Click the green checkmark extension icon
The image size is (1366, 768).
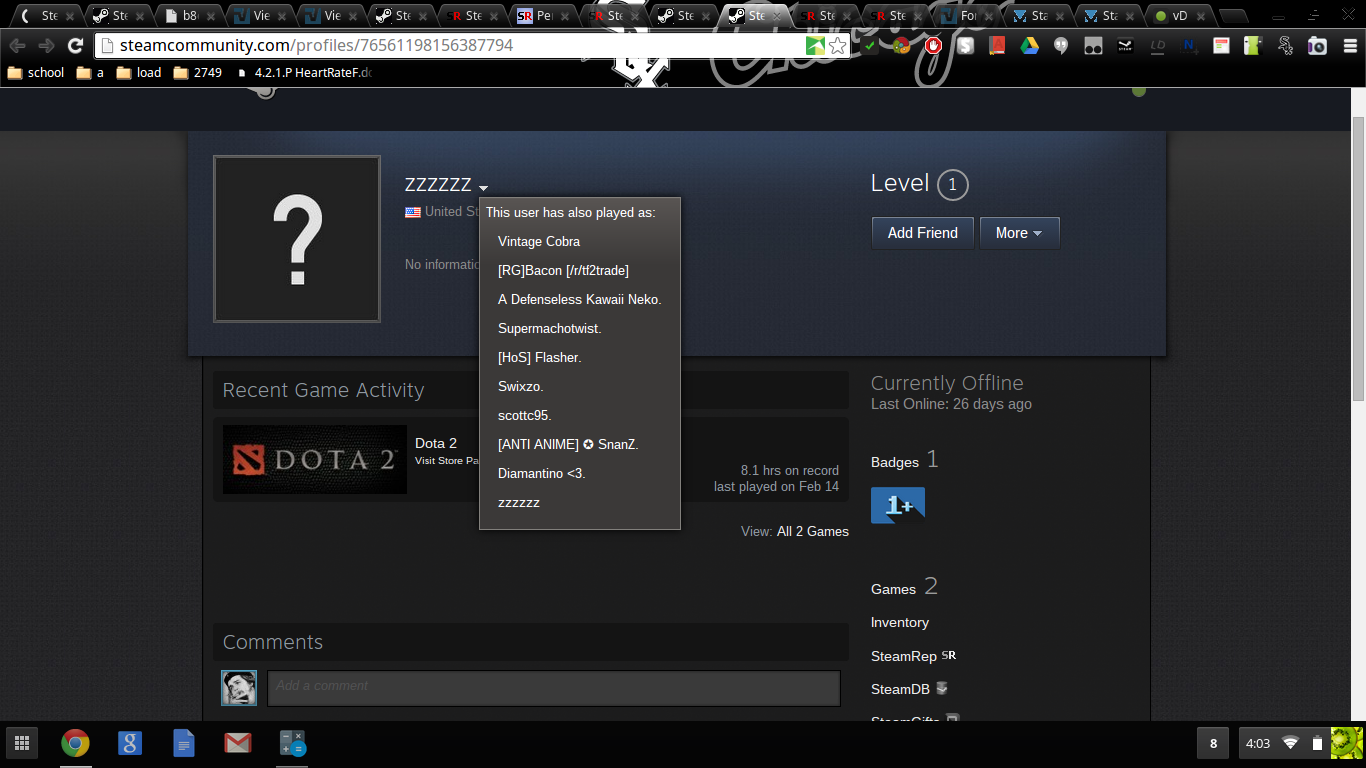[x=870, y=46]
